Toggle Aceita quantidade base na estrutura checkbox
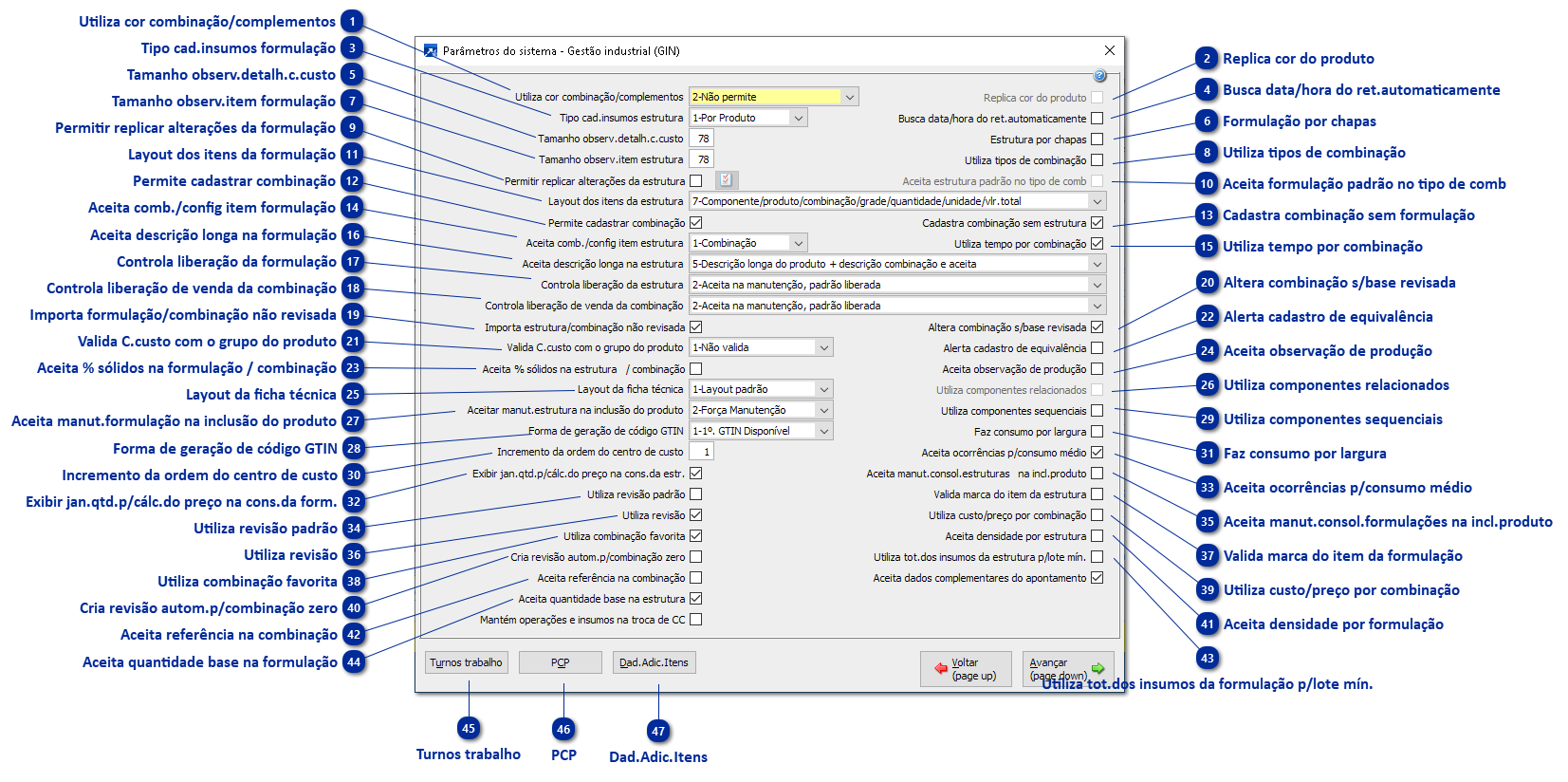1568x782 pixels. 696,599
